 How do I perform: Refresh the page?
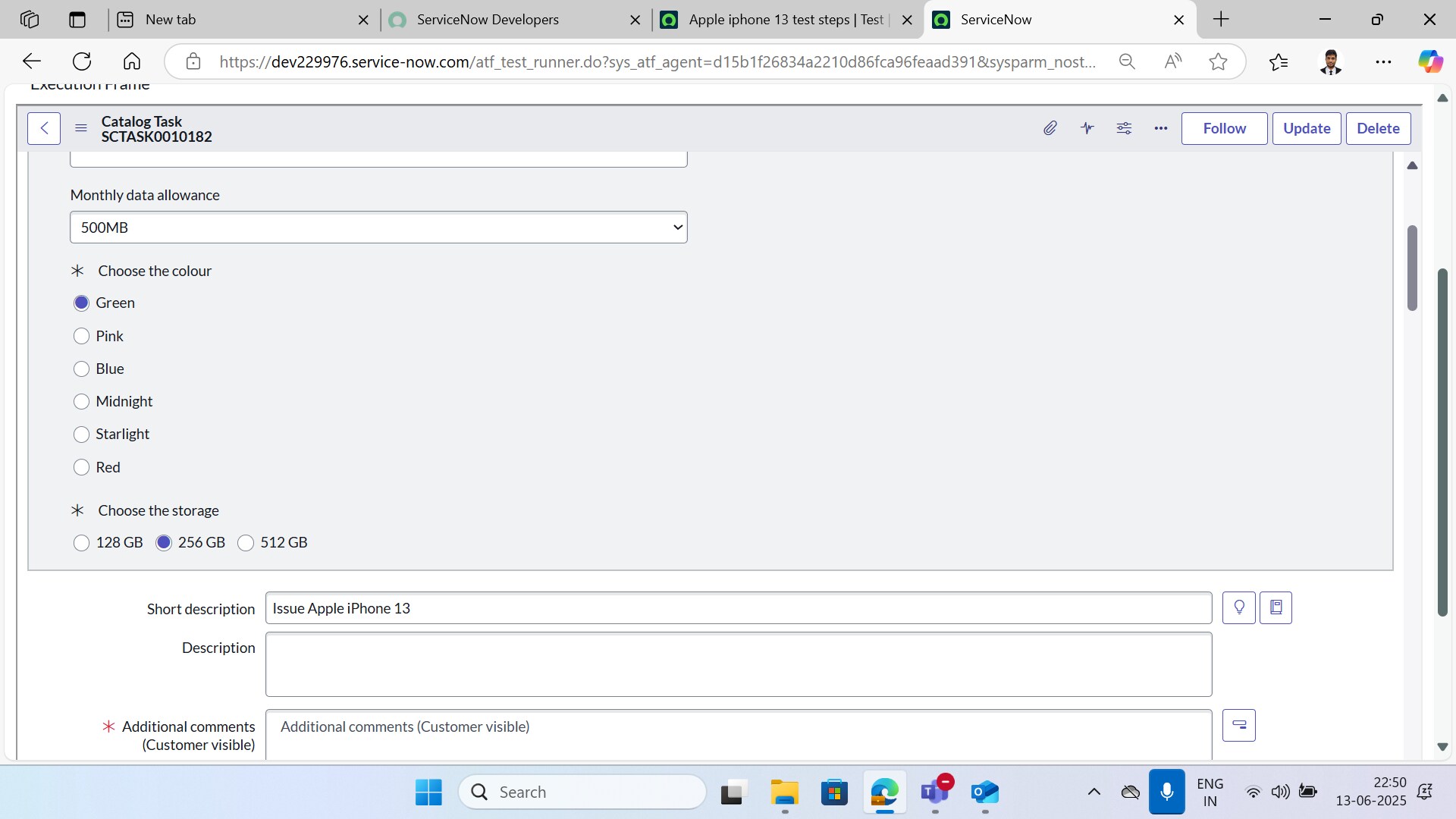point(82,61)
